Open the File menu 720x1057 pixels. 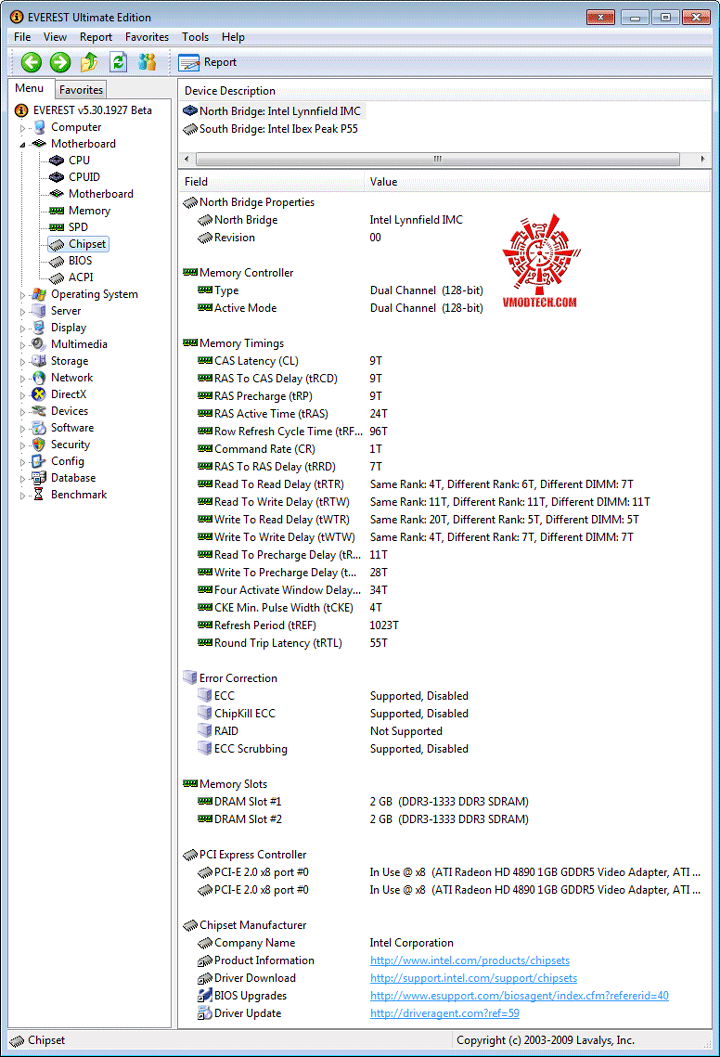22,37
